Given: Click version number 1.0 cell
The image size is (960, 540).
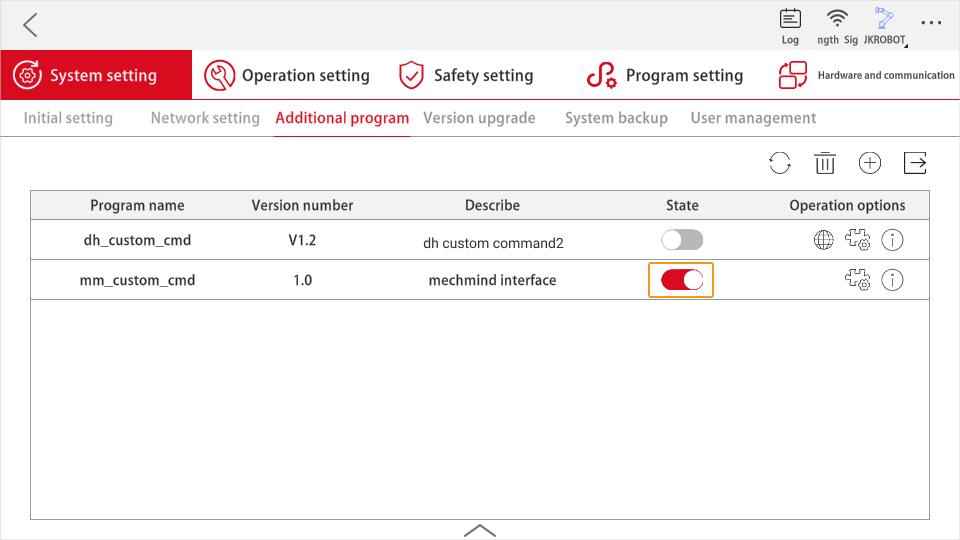Looking at the screenshot, I should point(302,280).
